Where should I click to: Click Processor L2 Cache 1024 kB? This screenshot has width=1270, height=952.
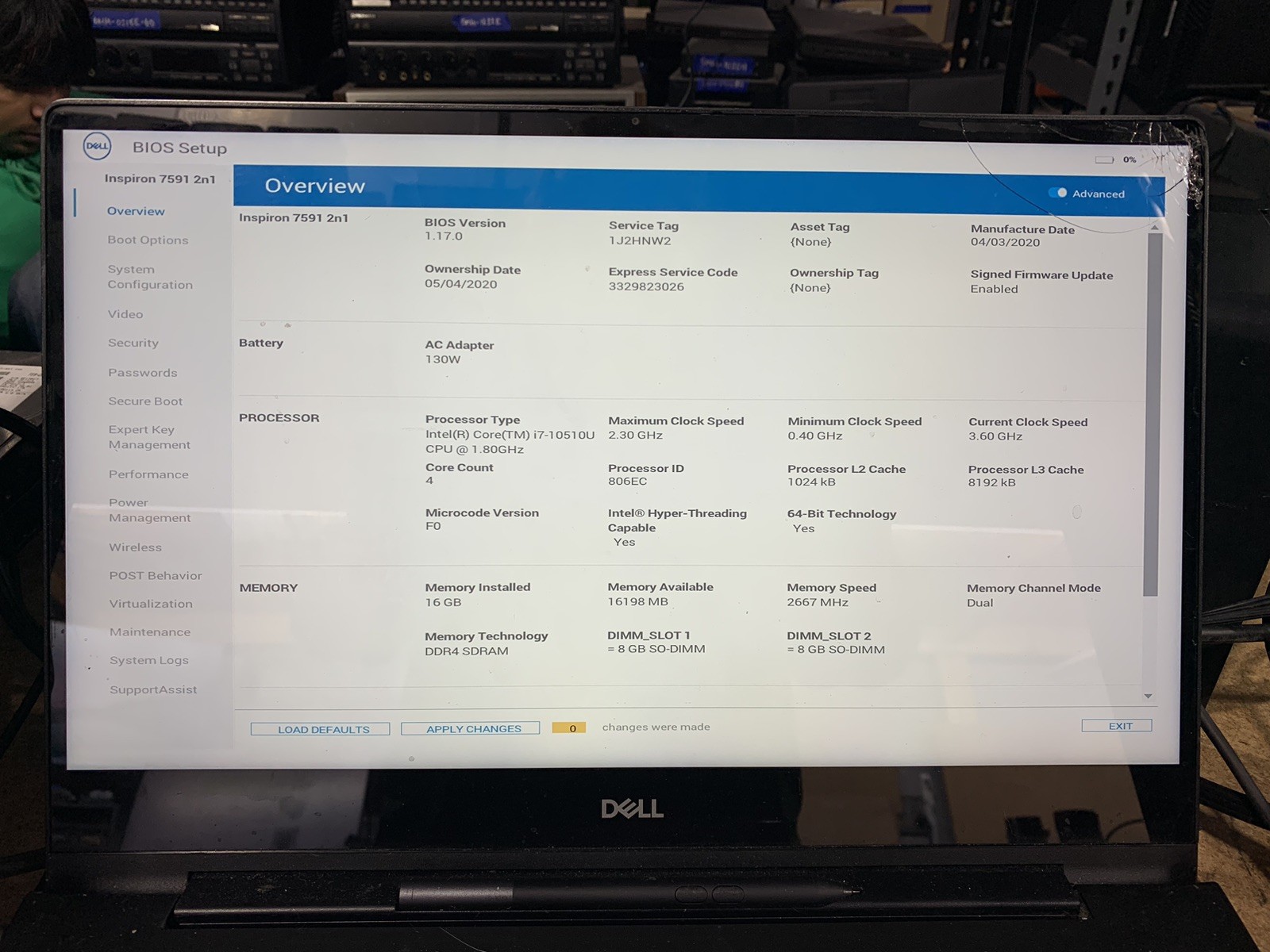pyautogui.click(x=811, y=482)
